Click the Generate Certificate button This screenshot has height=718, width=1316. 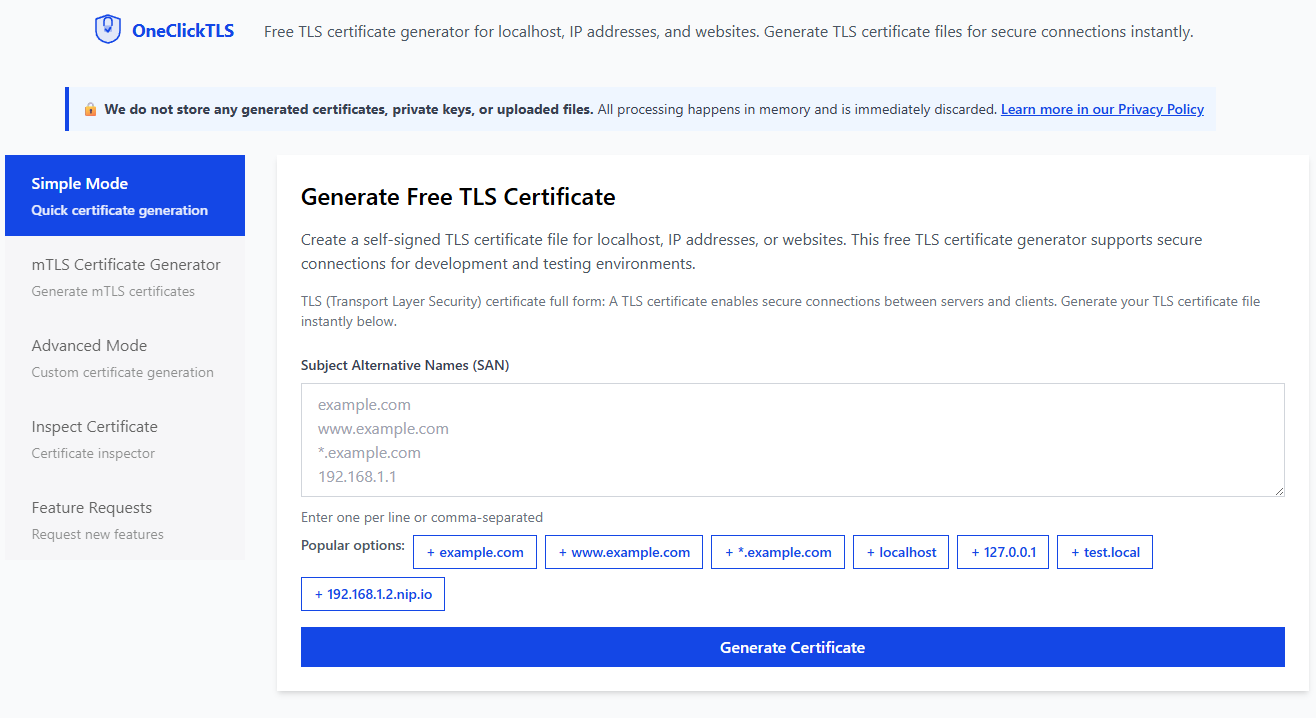pos(792,647)
